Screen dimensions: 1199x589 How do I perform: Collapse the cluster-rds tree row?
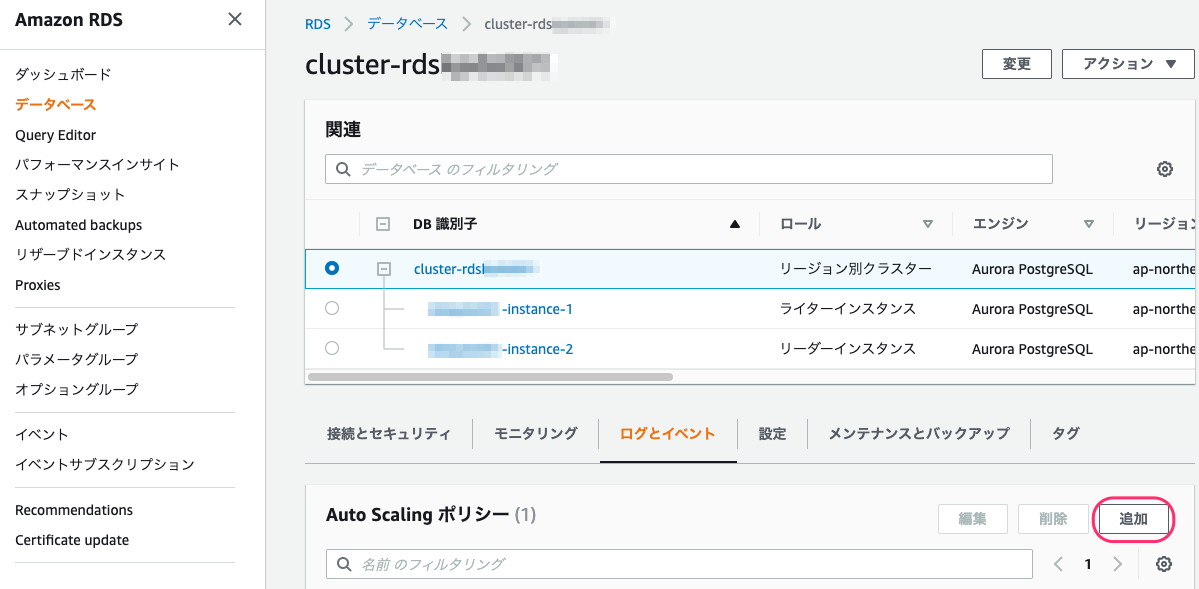tap(384, 268)
